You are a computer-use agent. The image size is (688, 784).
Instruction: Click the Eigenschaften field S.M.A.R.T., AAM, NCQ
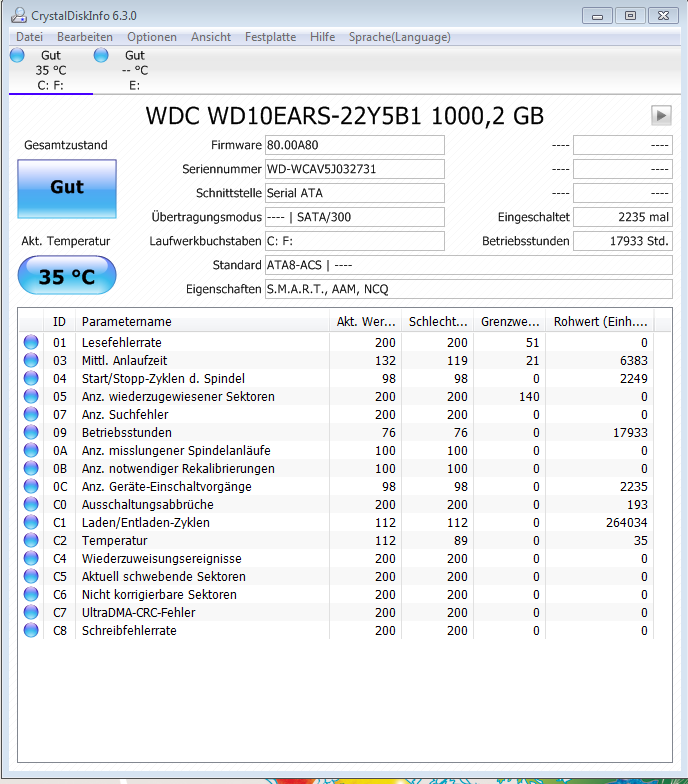coord(468,289)
